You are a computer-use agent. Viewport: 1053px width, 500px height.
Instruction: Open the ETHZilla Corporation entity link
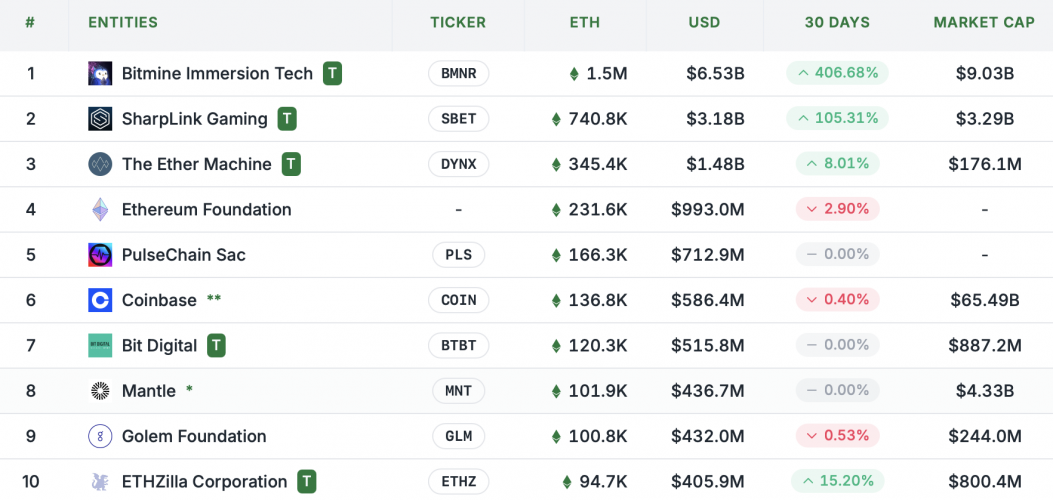pos(204,482)
